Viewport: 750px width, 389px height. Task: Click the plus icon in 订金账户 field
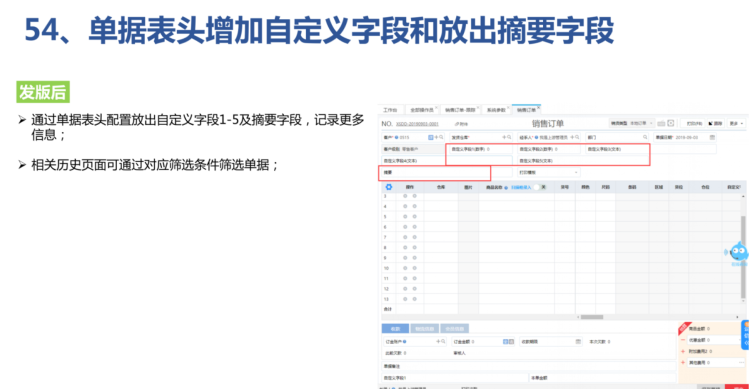[438, 342]
